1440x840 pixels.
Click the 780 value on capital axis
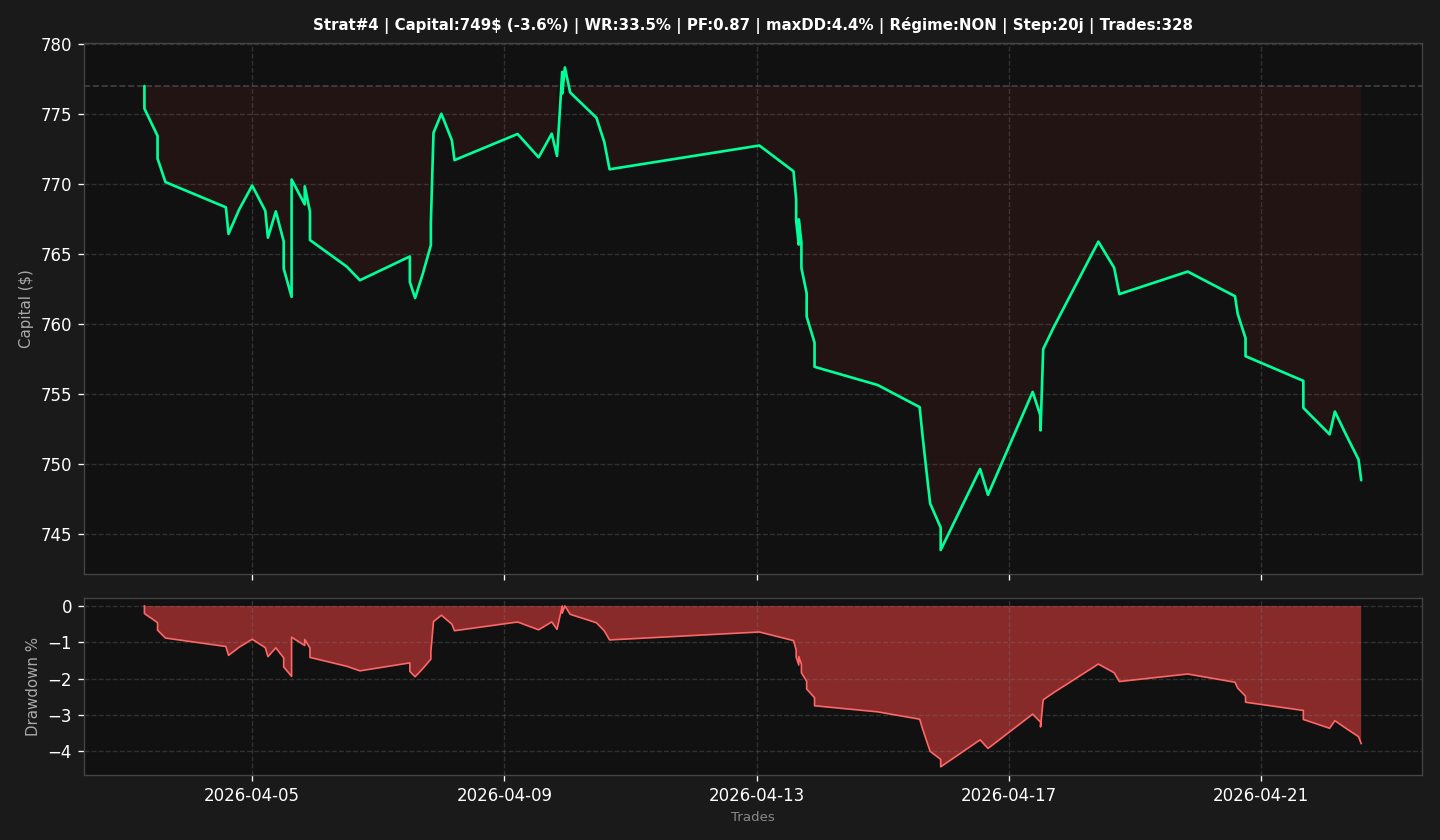pyautogui.click(x=57, y=45)
